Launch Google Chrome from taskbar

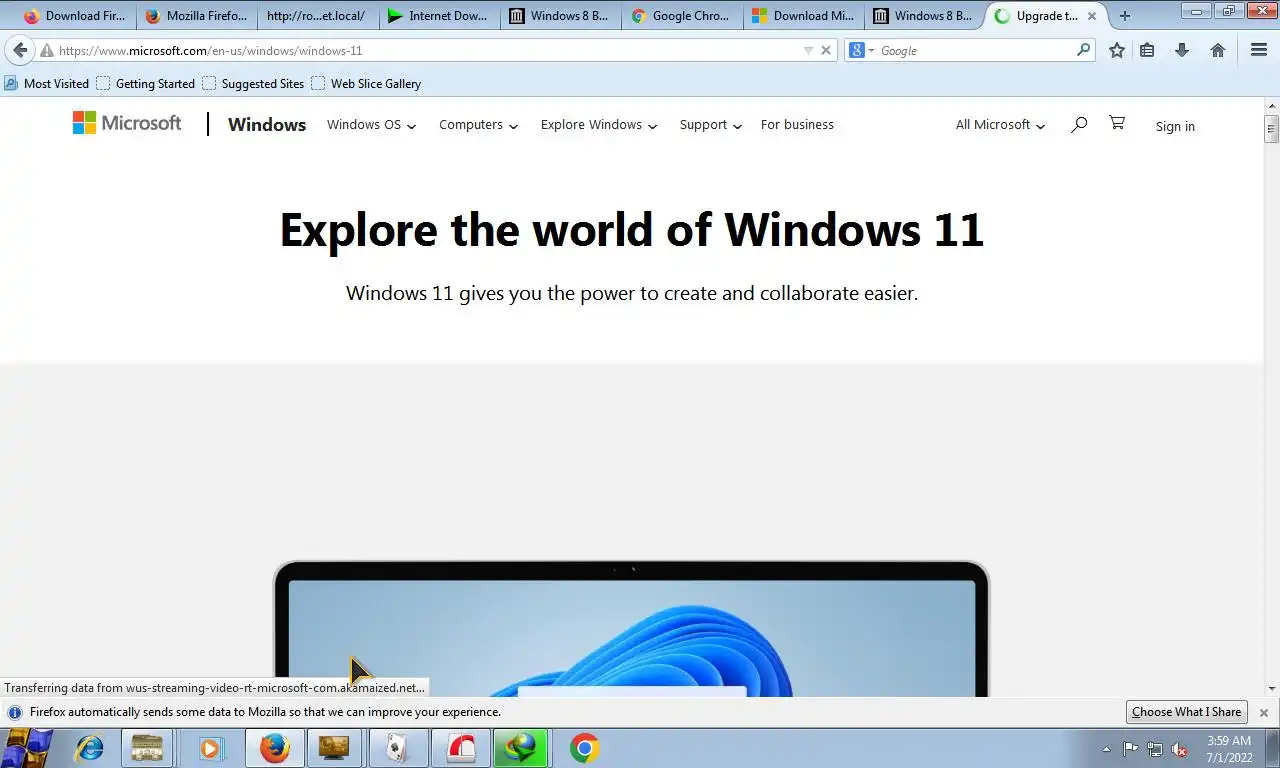[584, 748]
